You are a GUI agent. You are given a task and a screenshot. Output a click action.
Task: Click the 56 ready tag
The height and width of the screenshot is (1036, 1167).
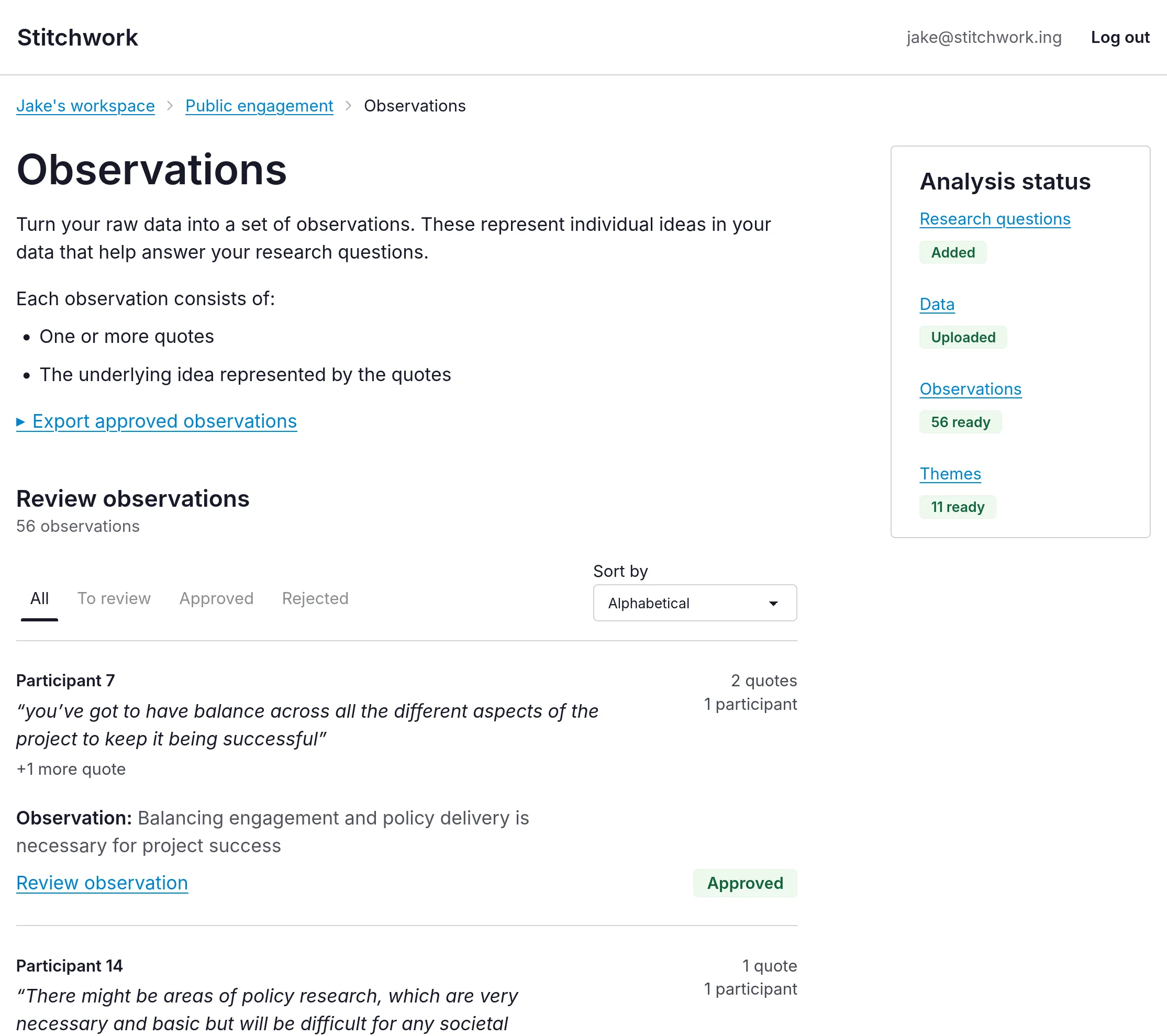960,422
